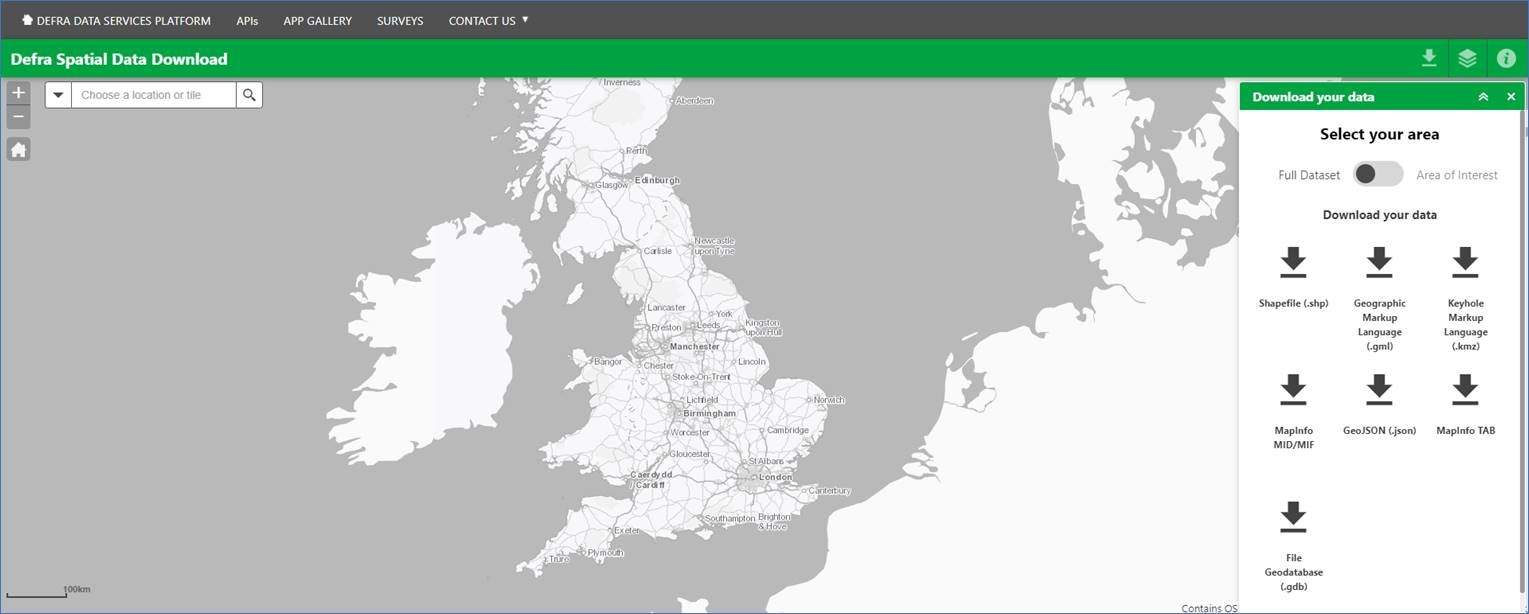
Task: Click Cardiff label on the map
Action: 650,485
